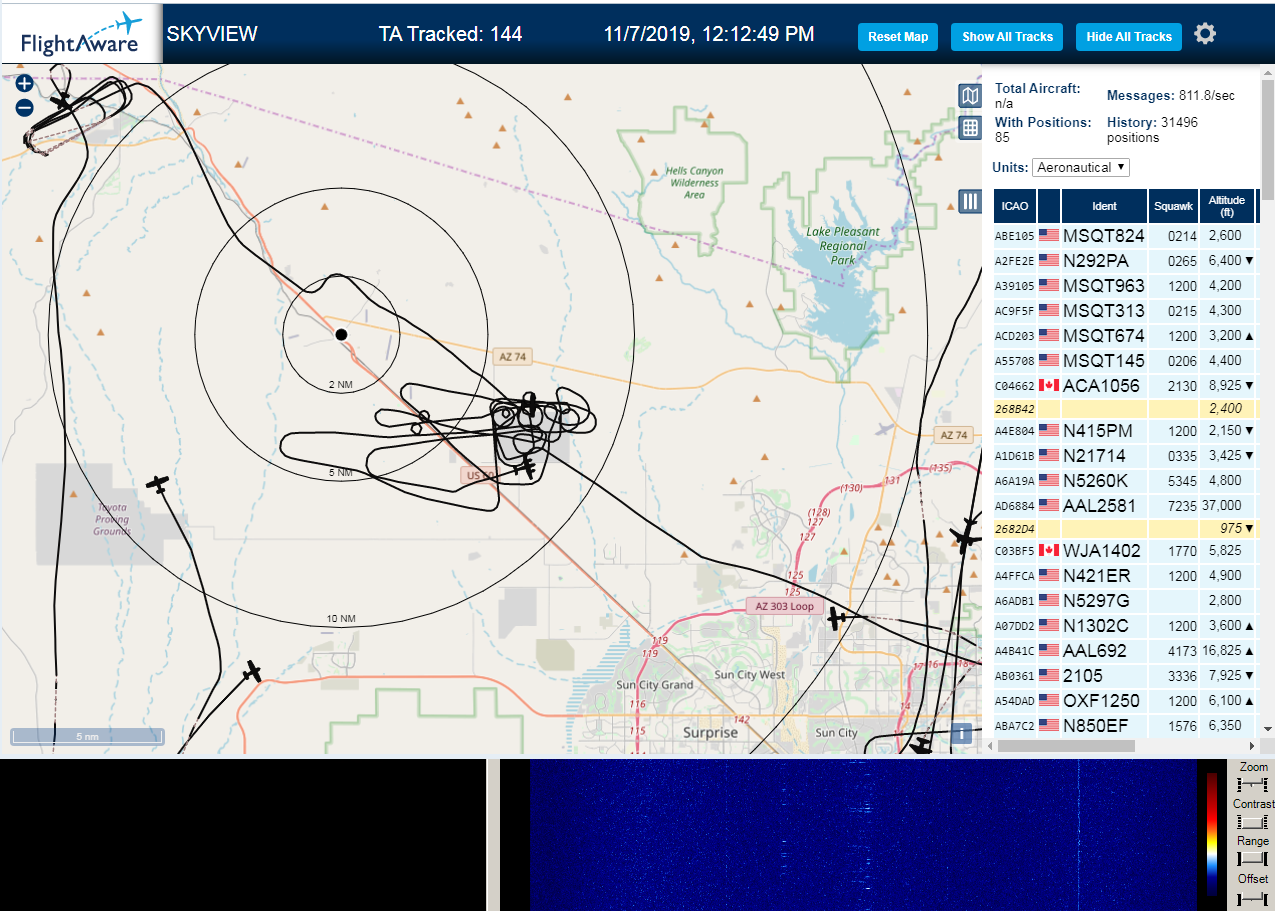This screenshot has width=1275, height=911.
Task: Click the Messages rate 811.8/sec
Action: 1205,95
